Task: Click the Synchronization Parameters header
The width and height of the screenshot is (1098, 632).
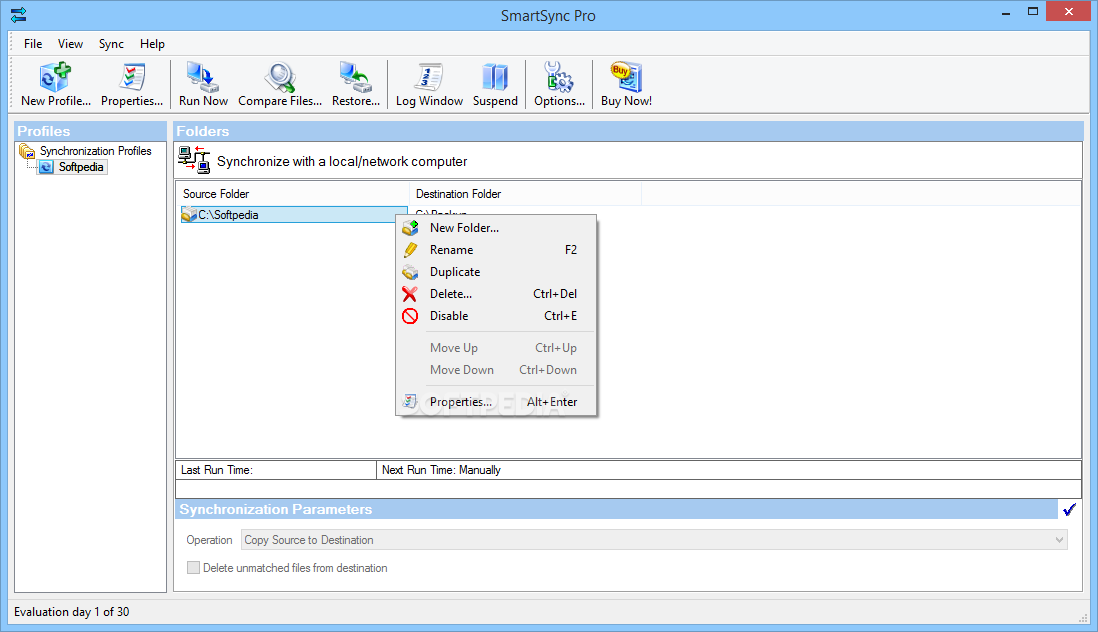Action: coord(616,510)
